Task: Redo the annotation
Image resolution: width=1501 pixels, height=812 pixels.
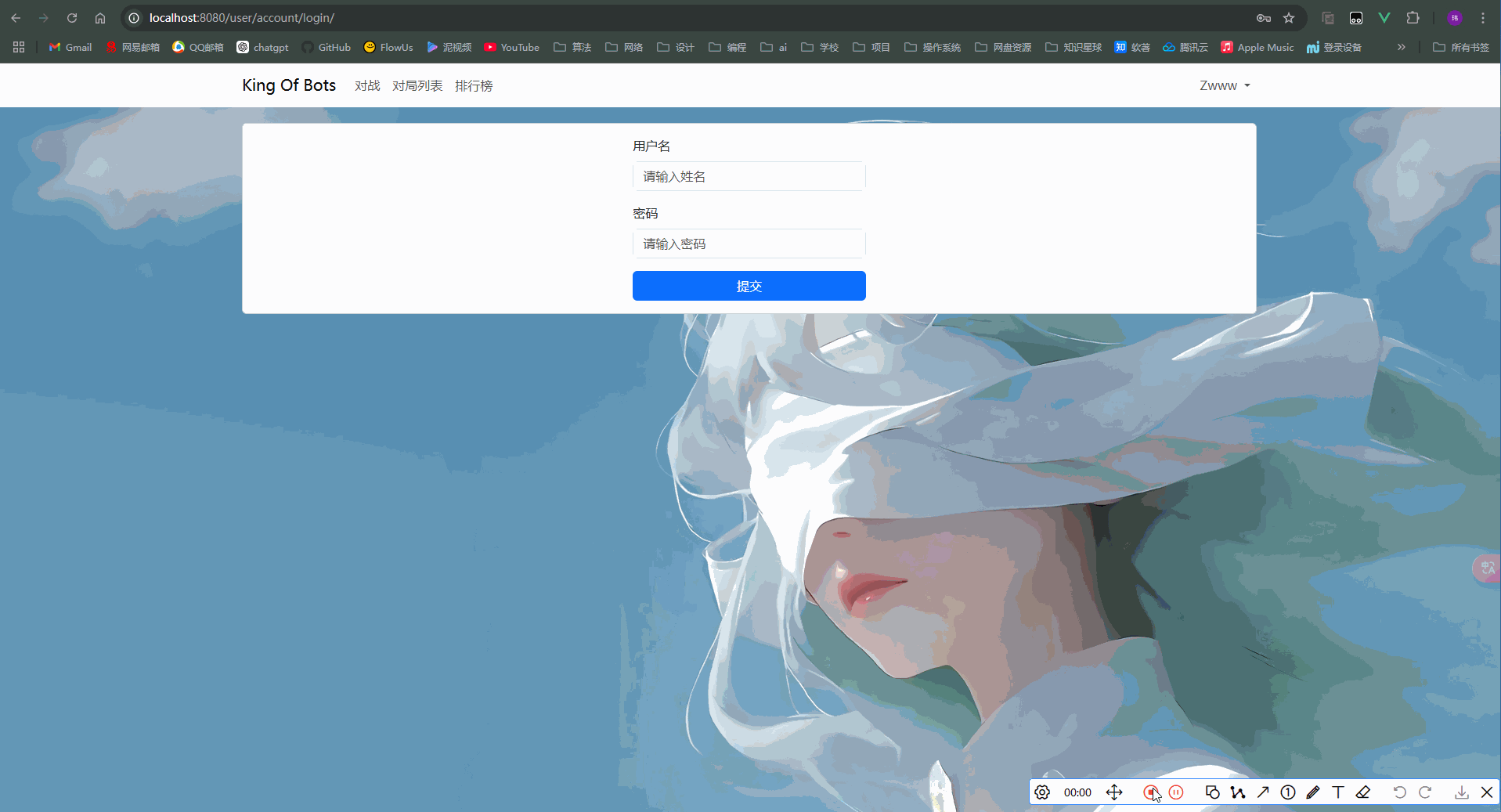Action: 1425,792
